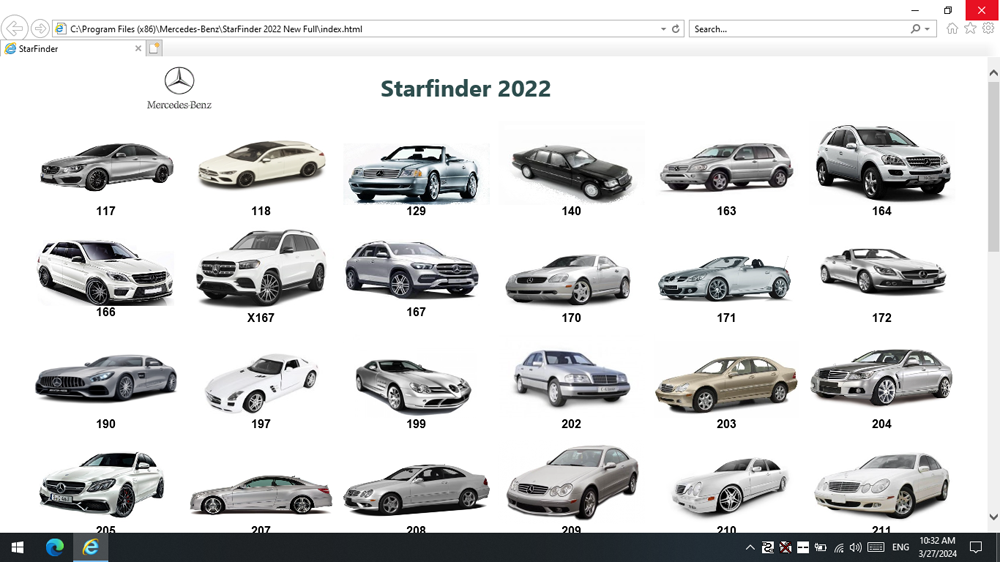Click the ENG language indicator
1000x562 pixels.
pyautogui.click(x=901, y=547)
